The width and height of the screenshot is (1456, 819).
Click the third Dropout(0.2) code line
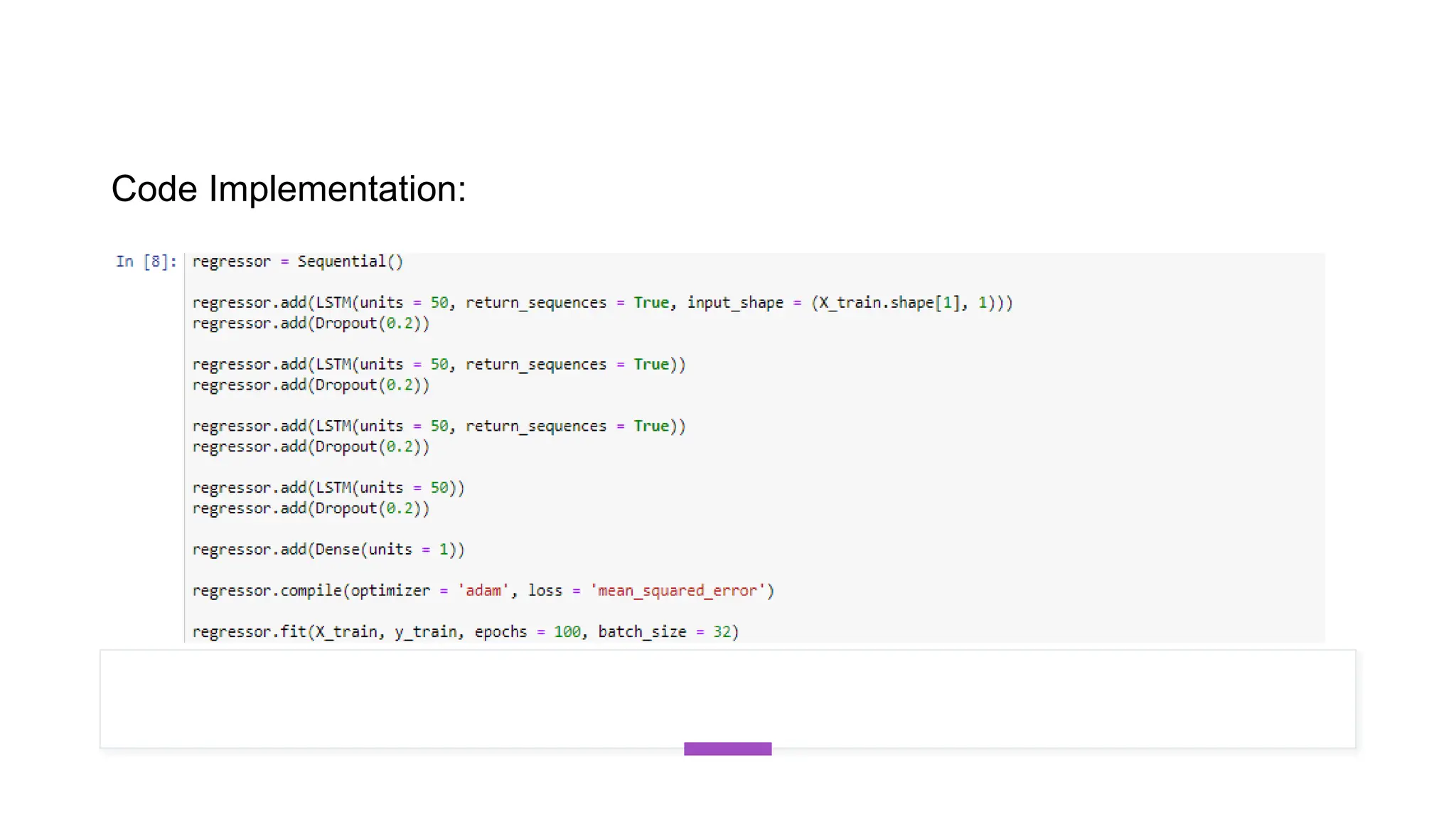(x=311, y=447)
